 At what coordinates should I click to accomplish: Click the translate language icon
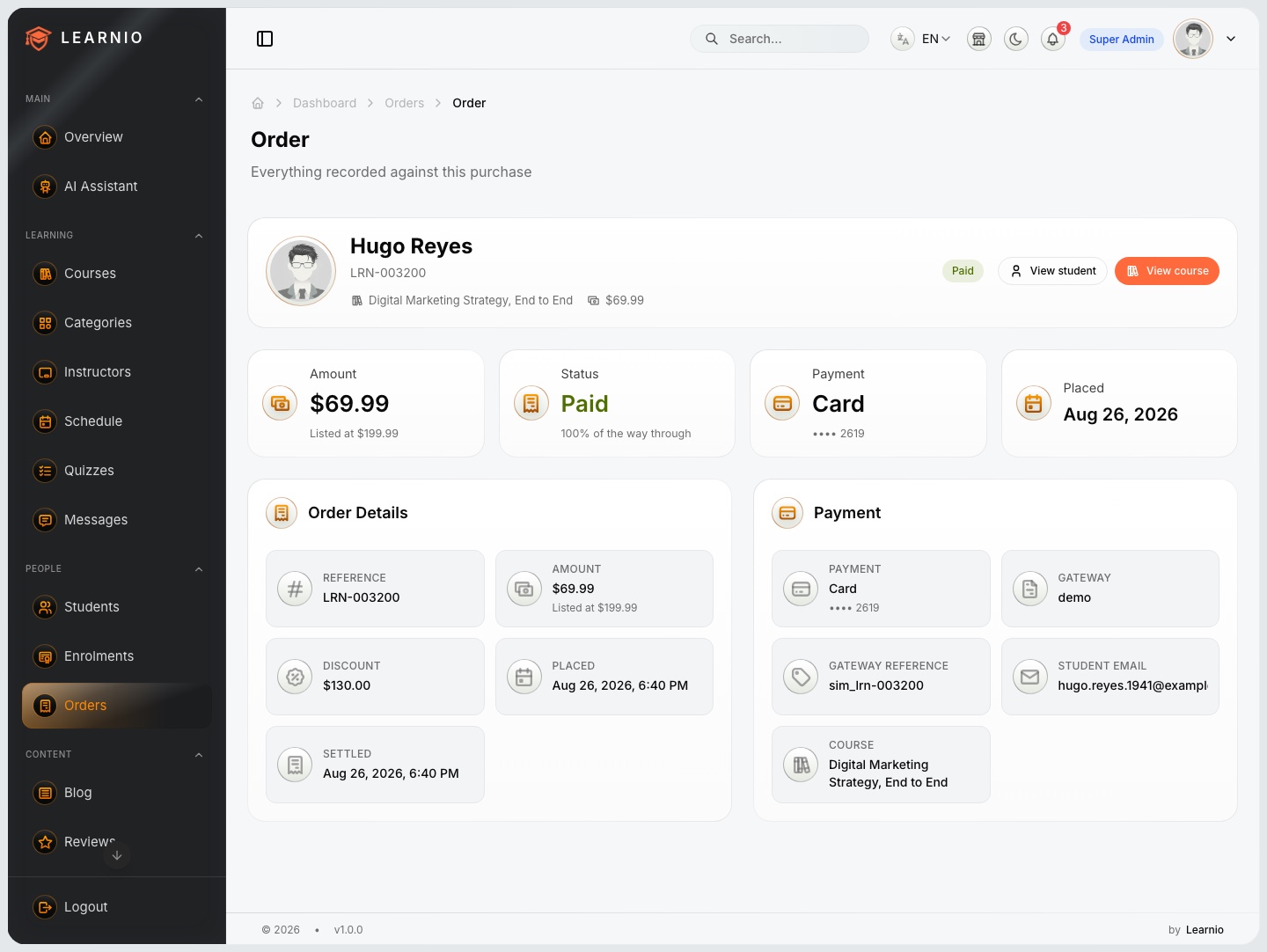(903, 39)
